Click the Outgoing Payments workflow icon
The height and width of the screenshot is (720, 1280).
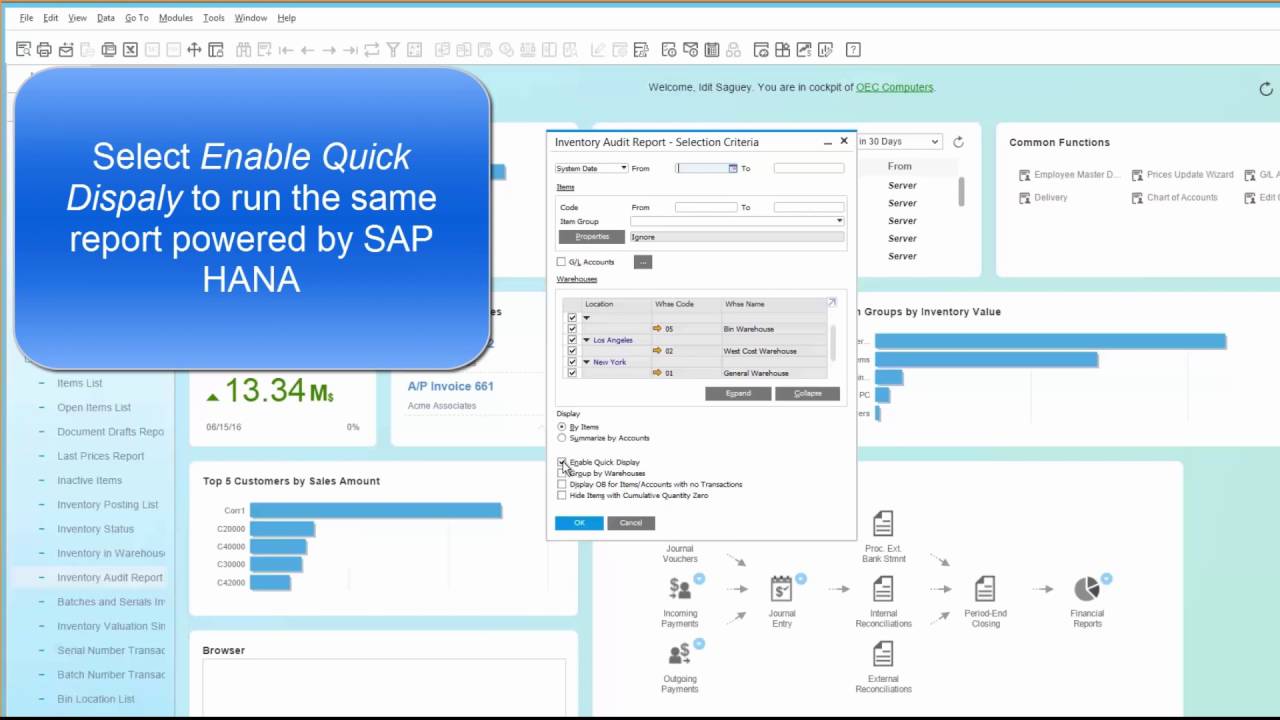(x=680, y=654)
